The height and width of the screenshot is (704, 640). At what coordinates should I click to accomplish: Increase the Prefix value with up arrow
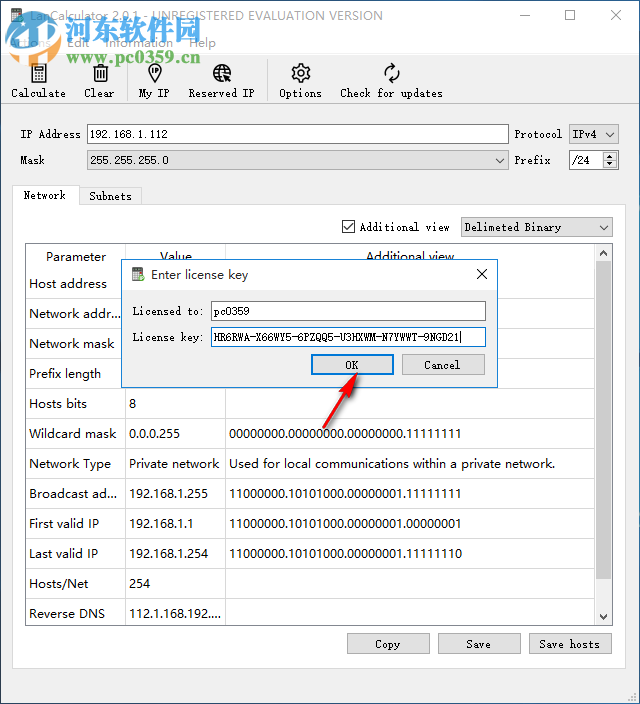(609, 156)
